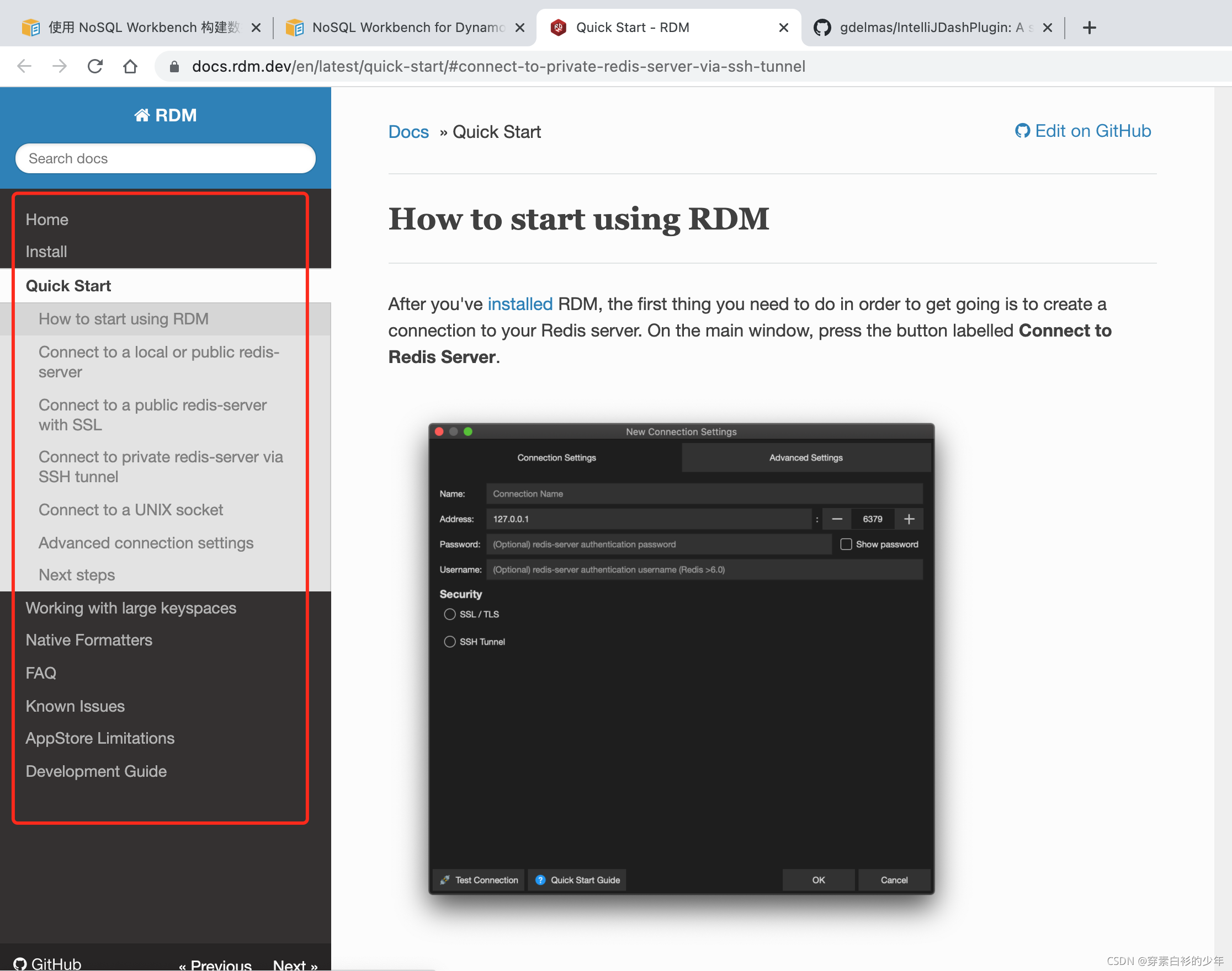This screenshot has height=971, width=1232.
Task: Switch to the Advanced Settings tab
Action: pos(805,458)
